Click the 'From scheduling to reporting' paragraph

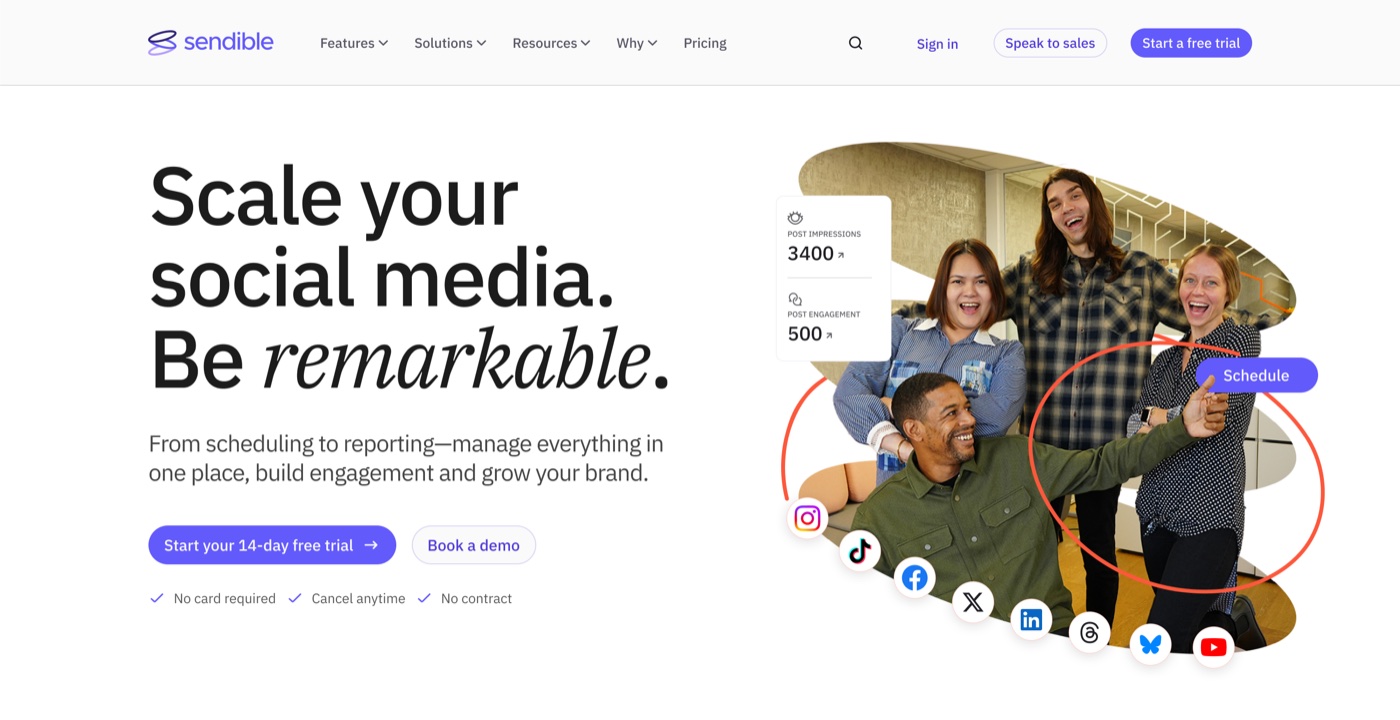[406, 458]
